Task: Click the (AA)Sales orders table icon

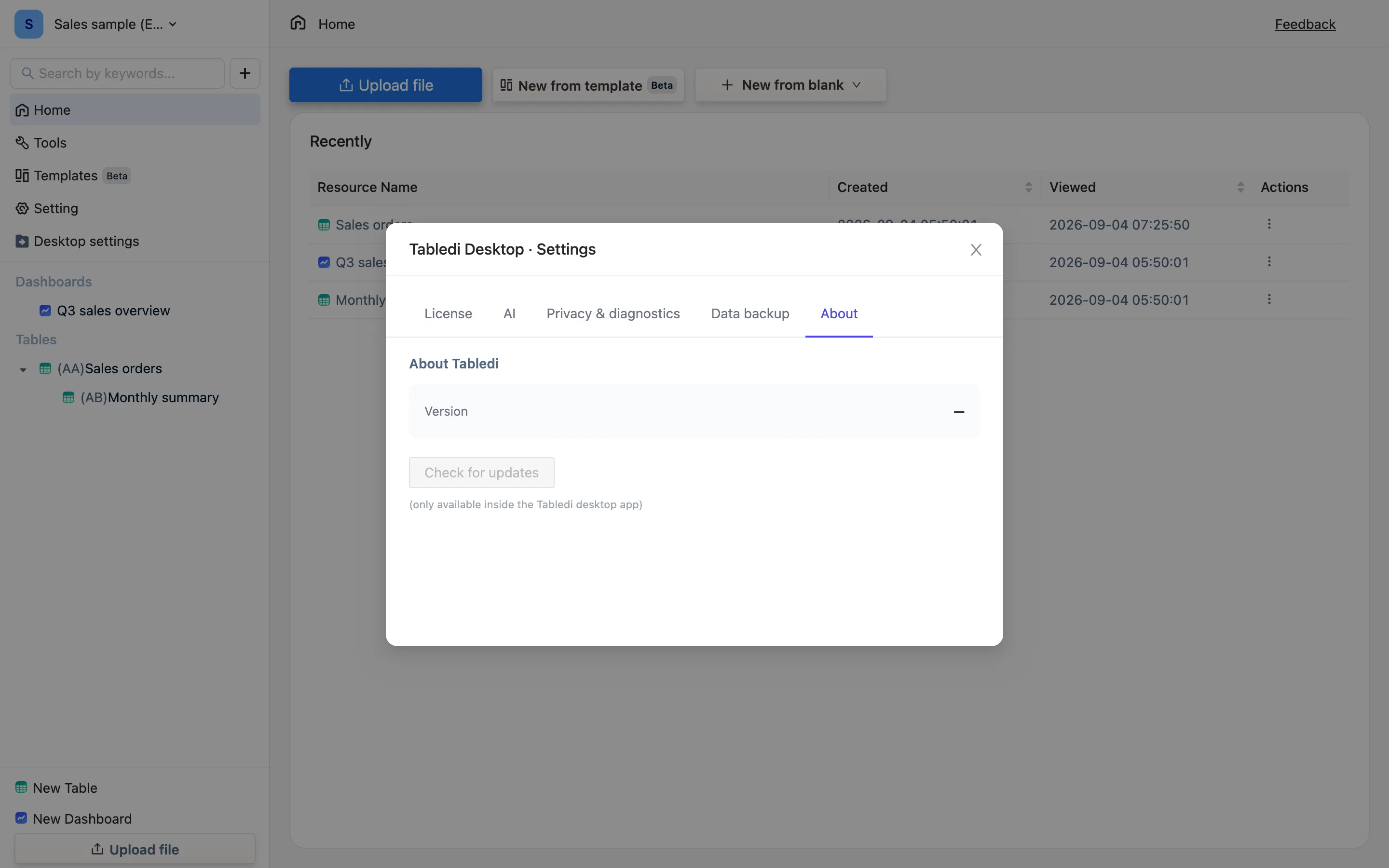Action: pos(45,368)
